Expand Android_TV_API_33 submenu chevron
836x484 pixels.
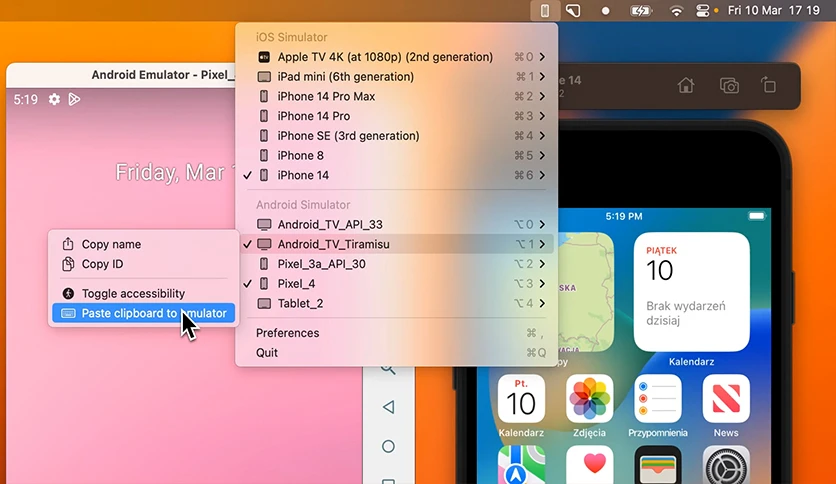(542, 224)
